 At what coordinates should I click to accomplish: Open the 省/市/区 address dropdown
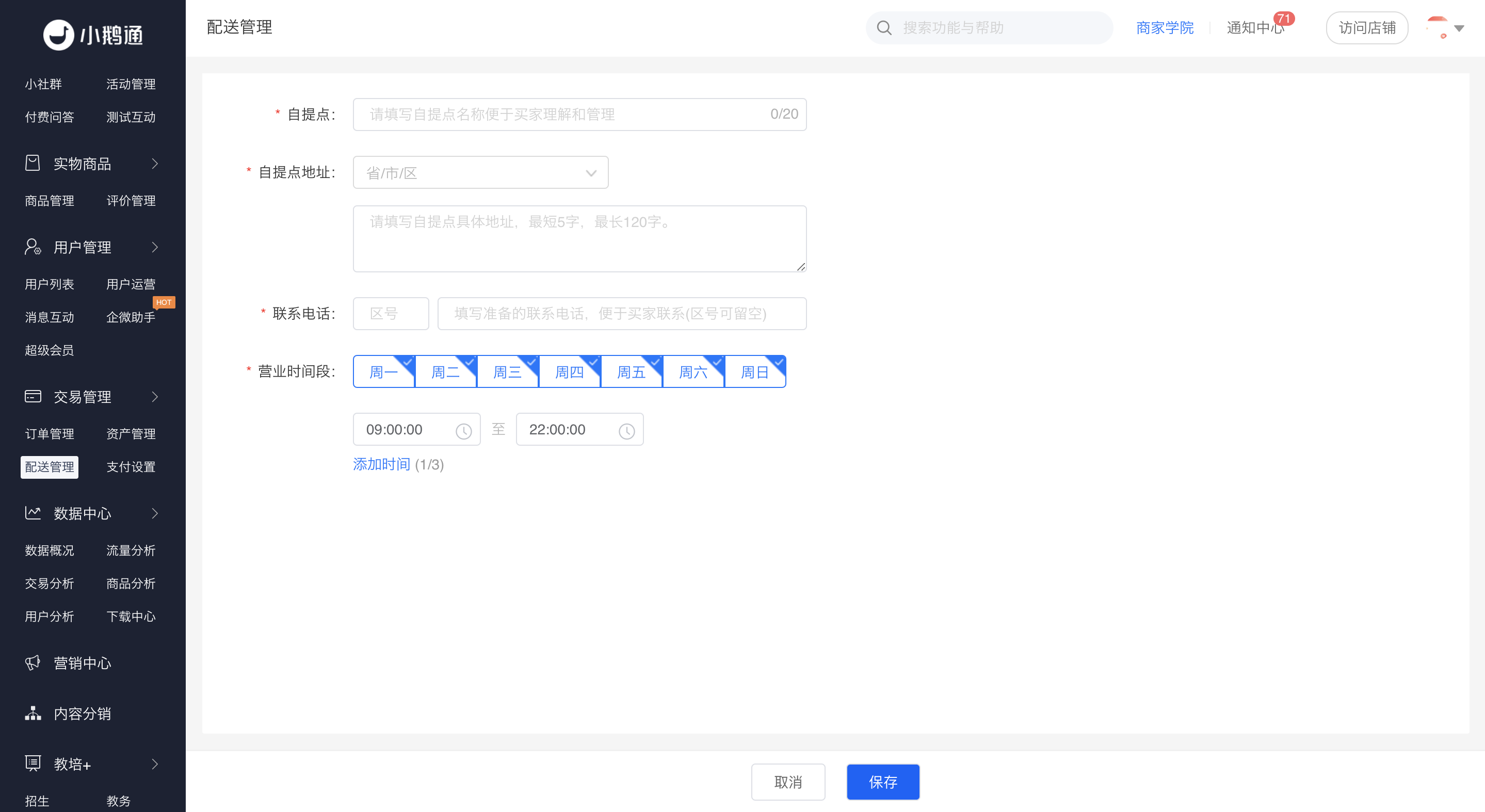pos(480,173)
